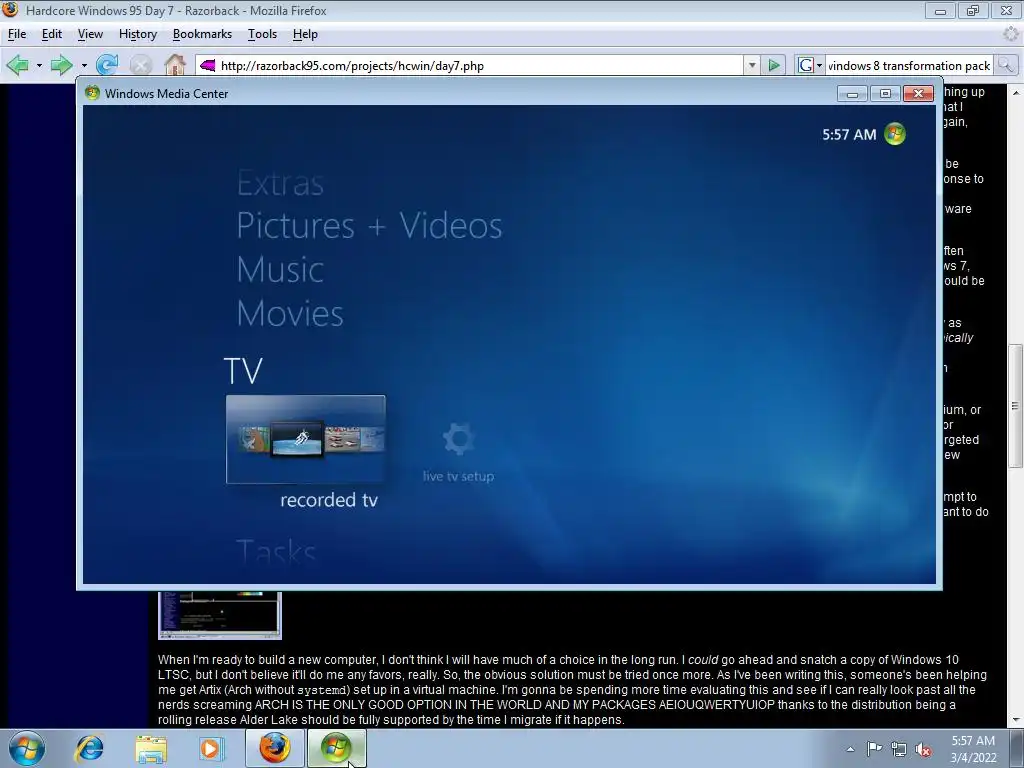Click the green Go arrow beside the URL
This screenshot has height=768, width=1024.
tap(774, 65)
